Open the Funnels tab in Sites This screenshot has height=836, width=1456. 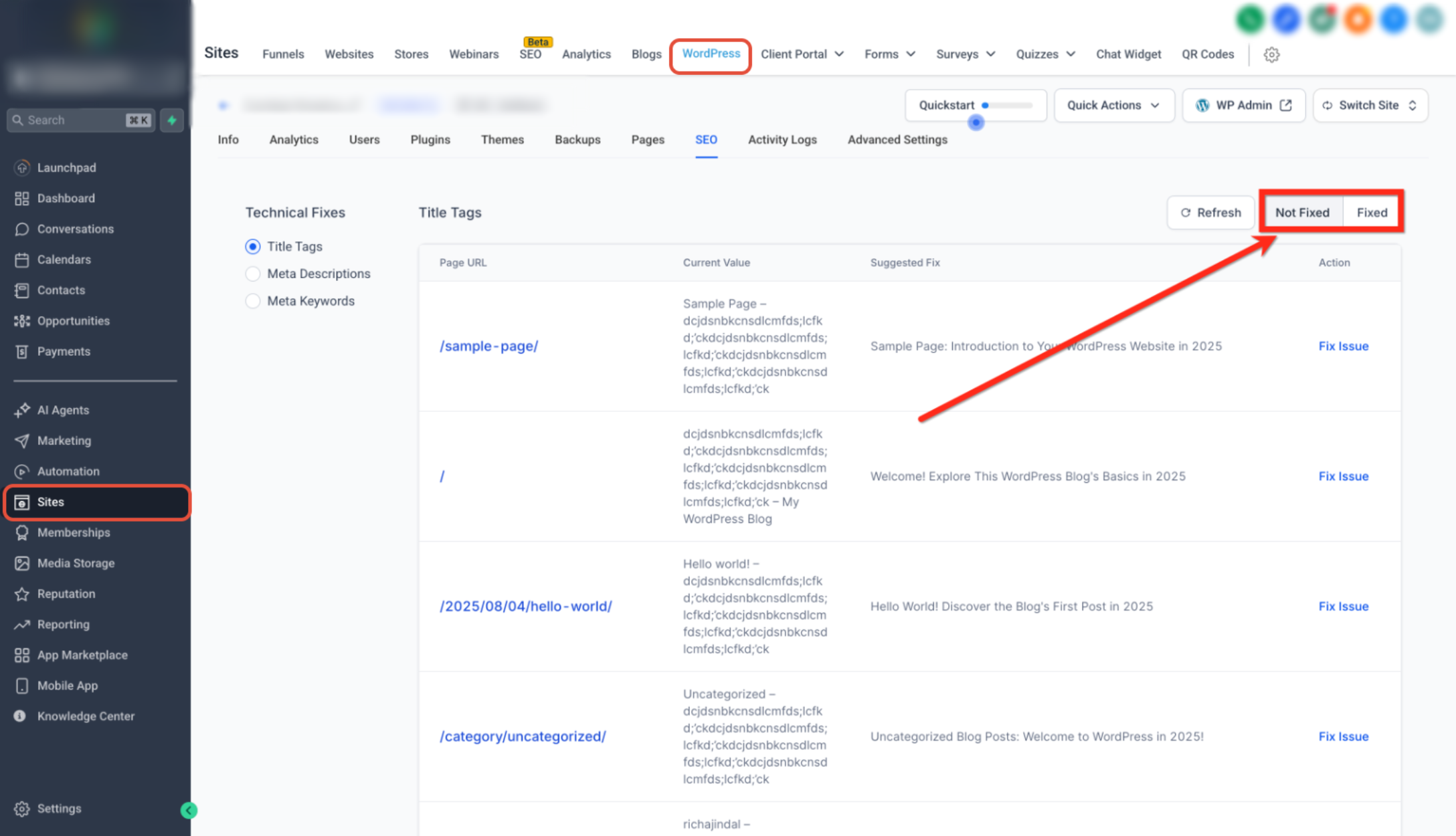pos(283,54)
